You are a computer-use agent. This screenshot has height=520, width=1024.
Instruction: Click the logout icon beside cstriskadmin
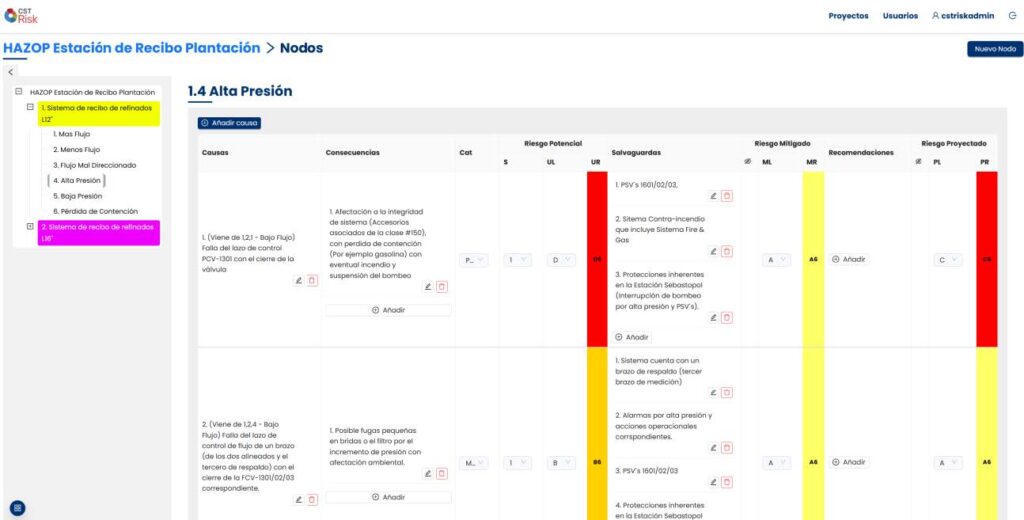click(x=1012, y=16)
